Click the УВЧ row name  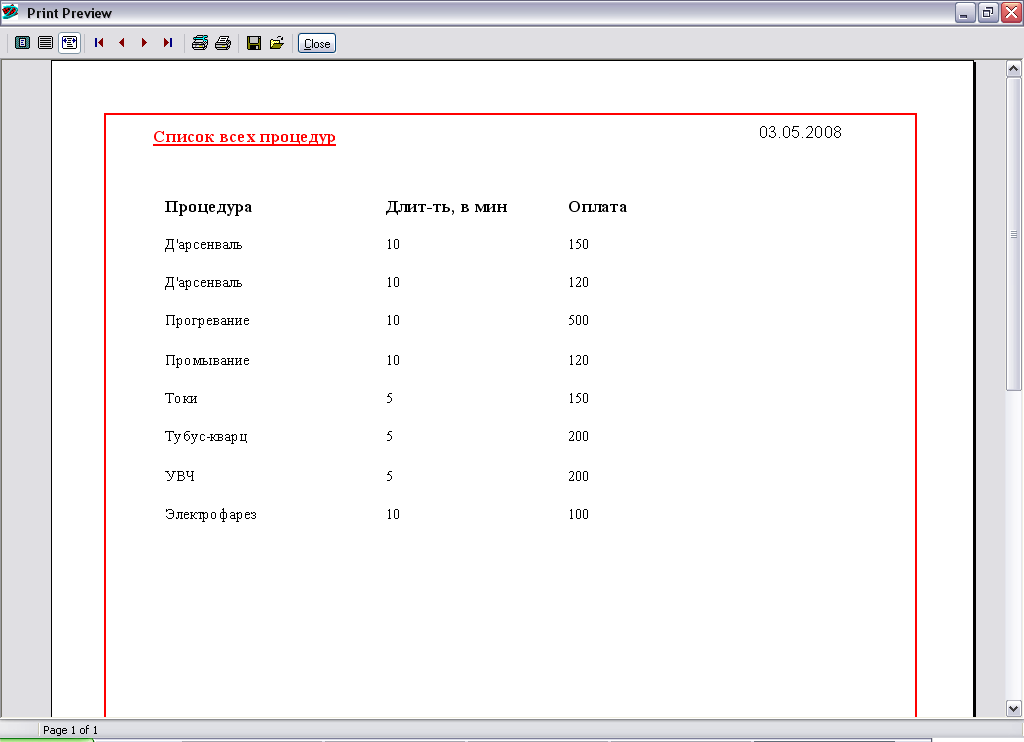(180, 476)
